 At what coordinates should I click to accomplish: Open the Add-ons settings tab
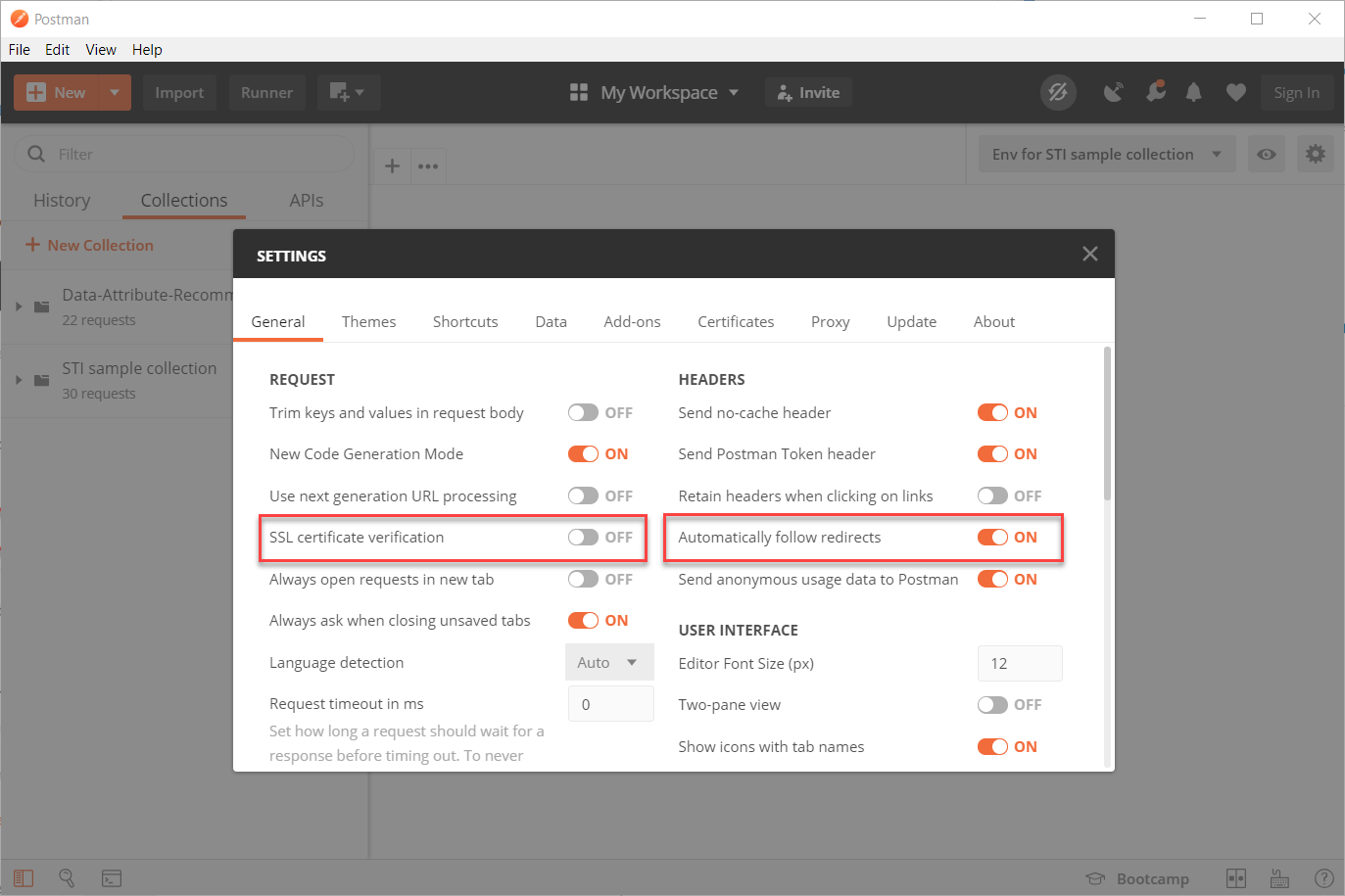coord(632,321)
